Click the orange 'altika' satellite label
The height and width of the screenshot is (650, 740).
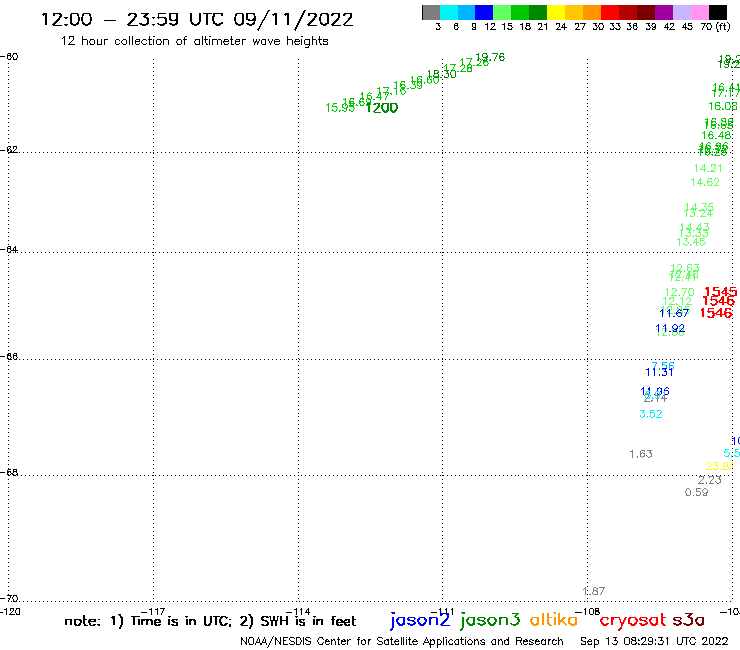pos(554,620)
